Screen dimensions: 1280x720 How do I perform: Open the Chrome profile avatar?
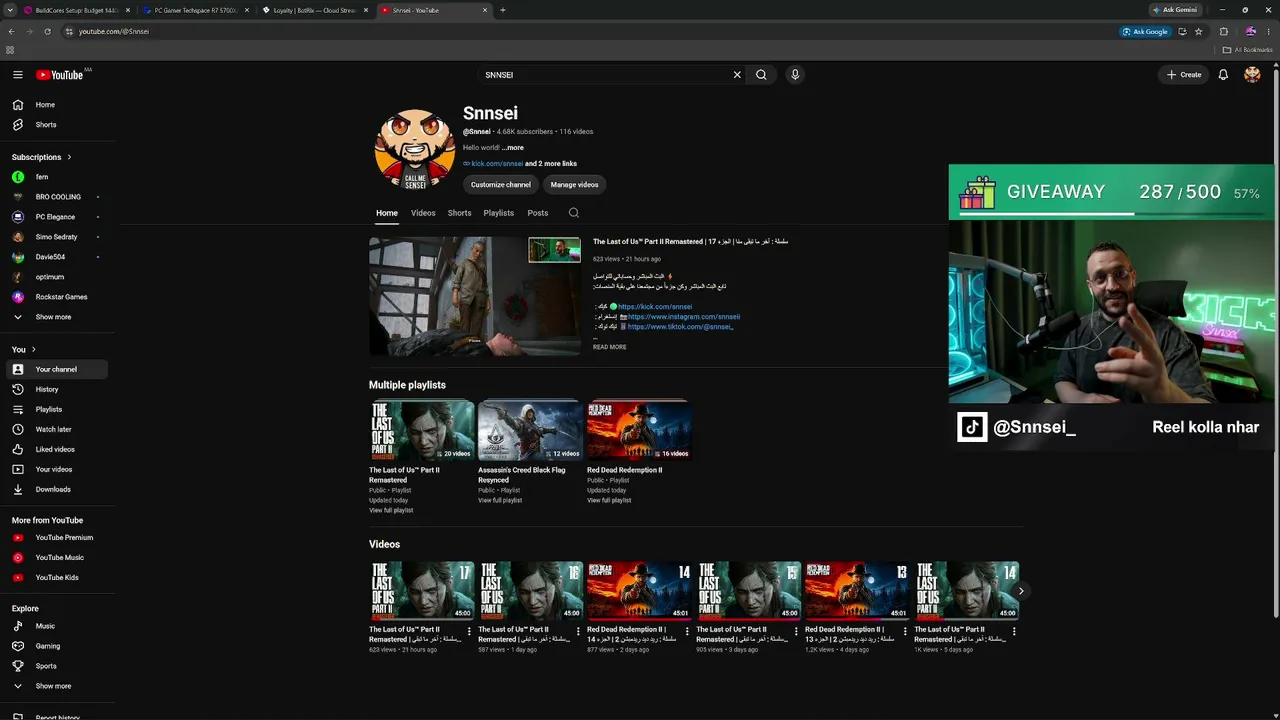pyautogui.click(x=1251, y=31)
